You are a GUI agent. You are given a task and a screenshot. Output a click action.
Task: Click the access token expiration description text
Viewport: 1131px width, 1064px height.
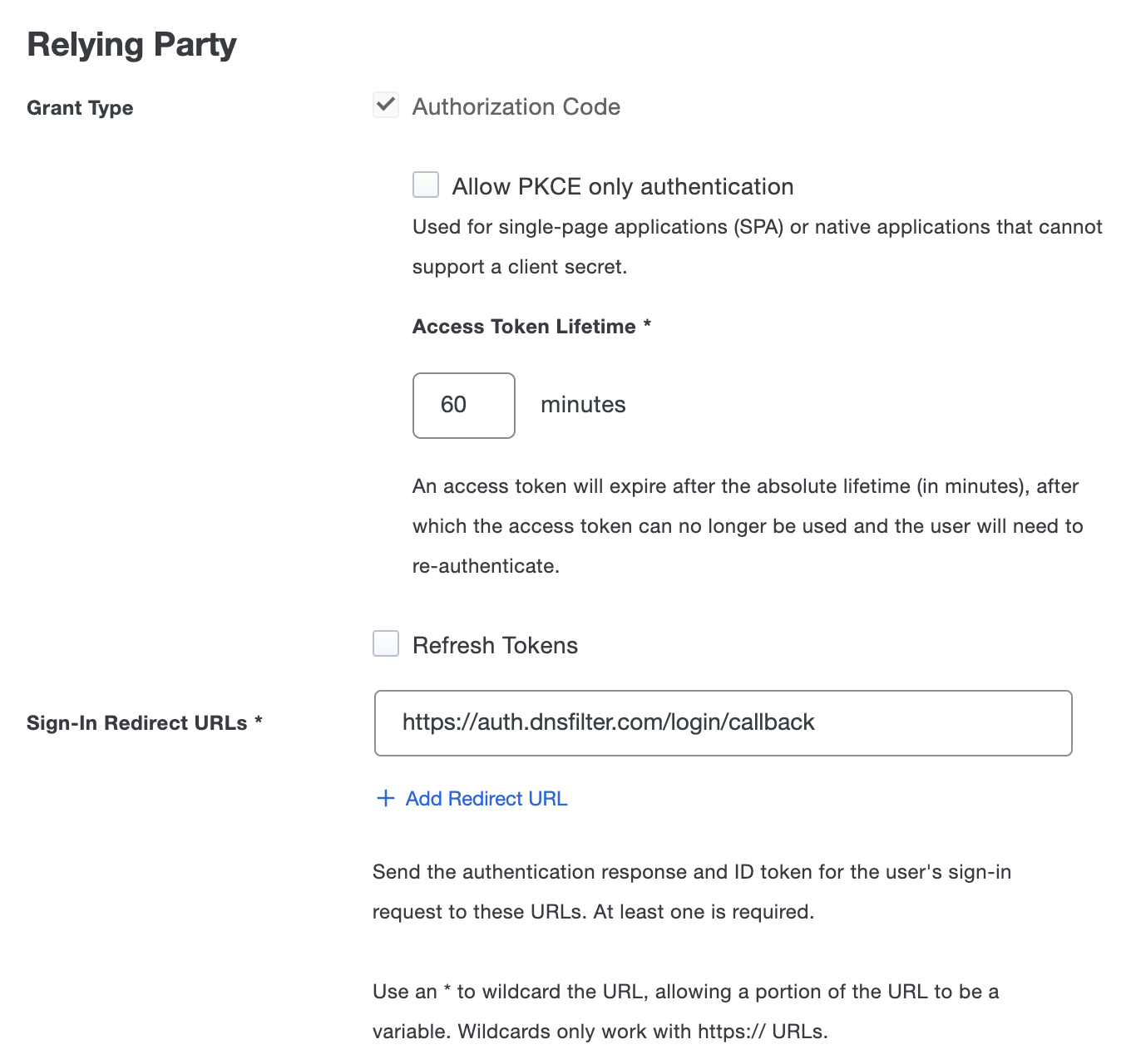[x=744, y=525]
